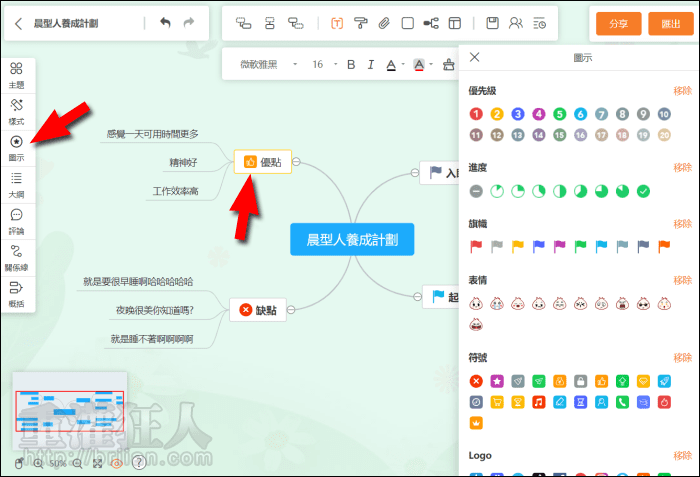Expand the text color dropdown arrow
The width and height of the screenshot is (700, 477).
pos(402,65)
